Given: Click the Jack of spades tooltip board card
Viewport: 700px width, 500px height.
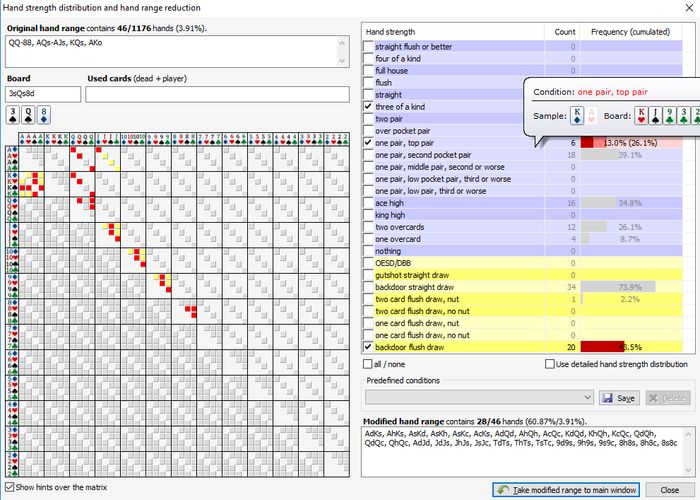Looking at the screenshot, I should (655, 116).
